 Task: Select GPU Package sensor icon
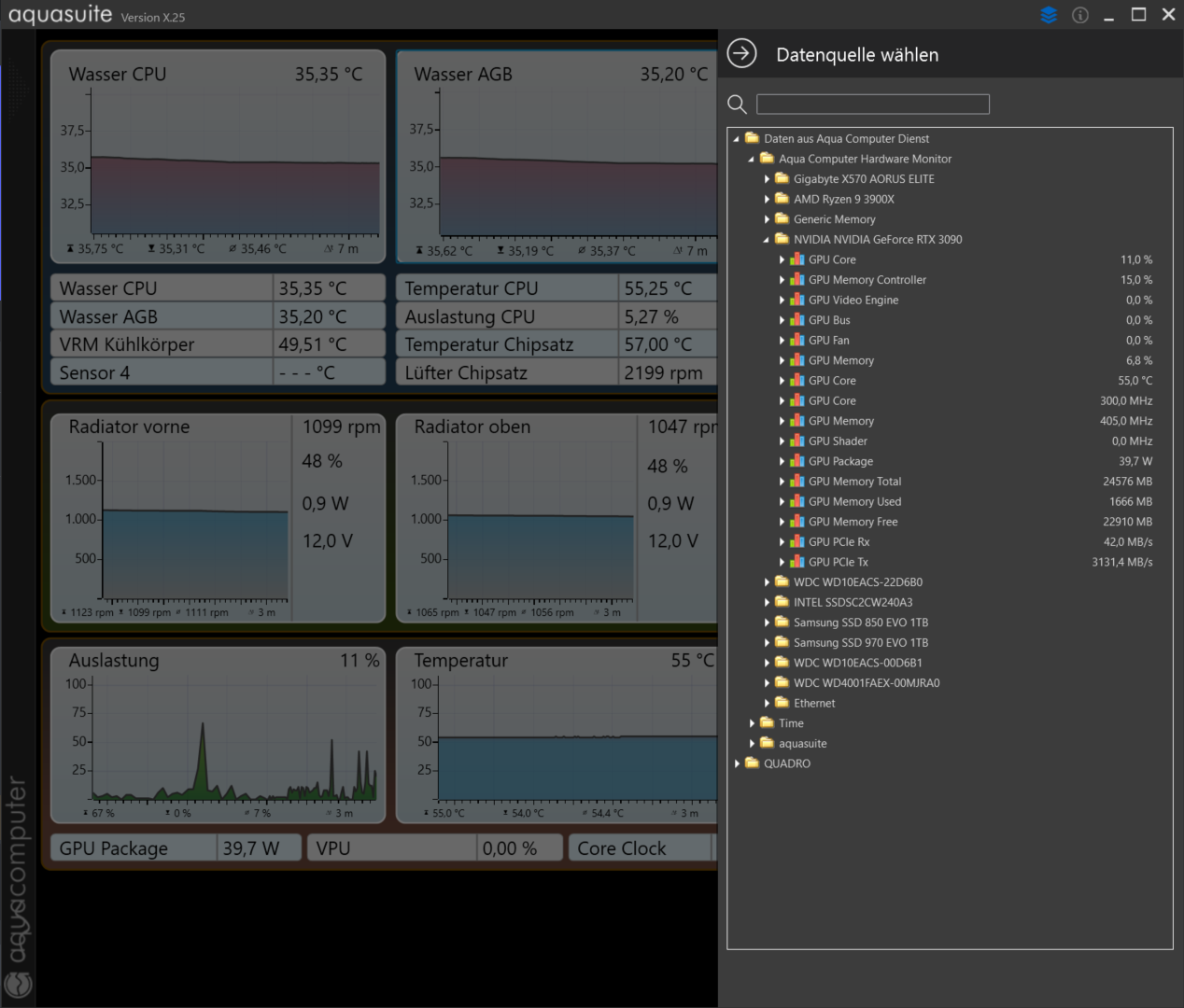tap(797, 461)
